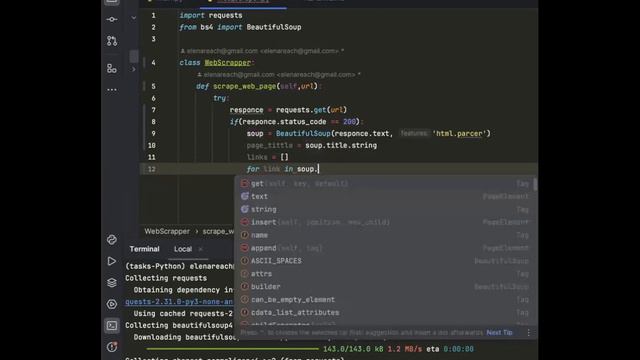Image resolution: width=640 pixels, height=360 pixels.
Task: Open the Commit tool window icon
Action: coord(112,19)
